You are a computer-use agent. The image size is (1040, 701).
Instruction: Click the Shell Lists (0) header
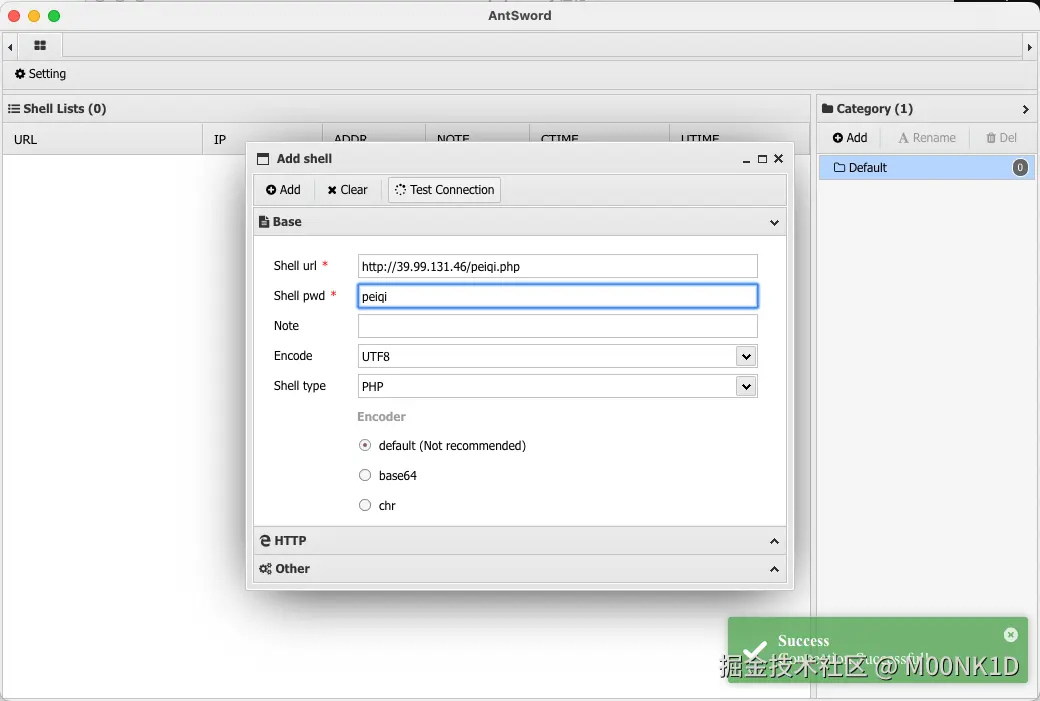pos(57,108)
